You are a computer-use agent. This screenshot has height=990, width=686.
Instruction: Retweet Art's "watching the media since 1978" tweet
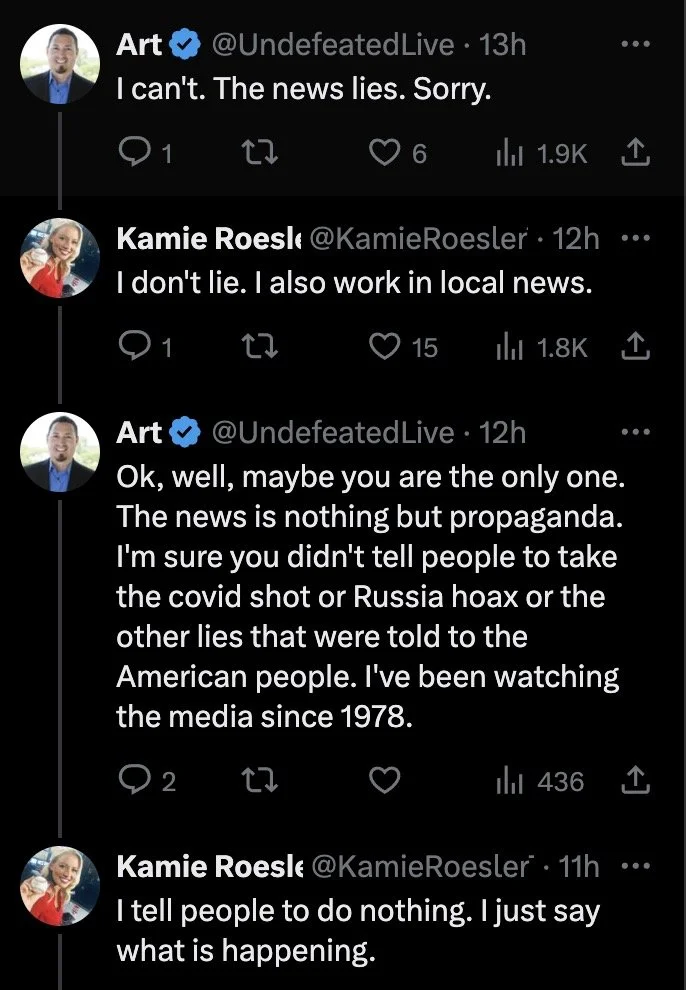(x=260, y=780)
